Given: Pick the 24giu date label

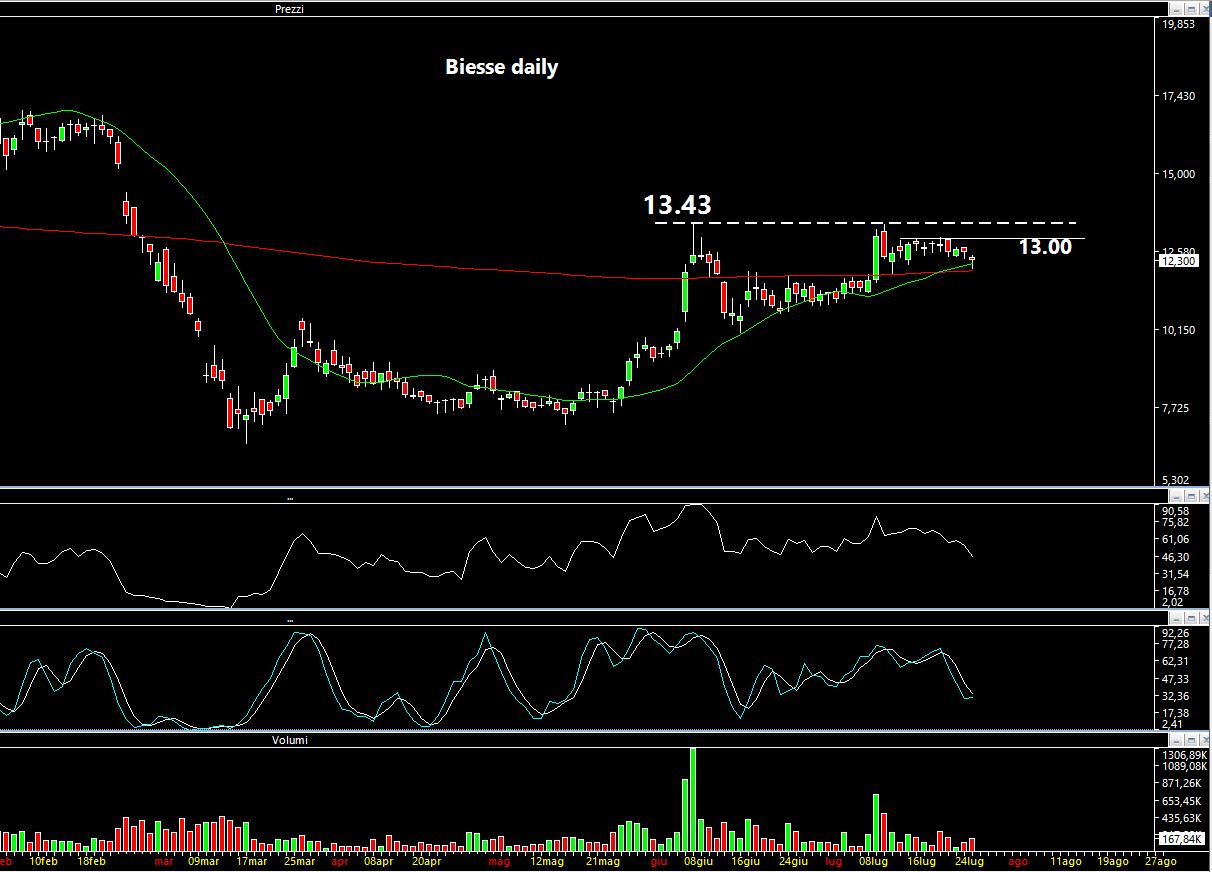Looking at the screenshot, I should [793, 860].
